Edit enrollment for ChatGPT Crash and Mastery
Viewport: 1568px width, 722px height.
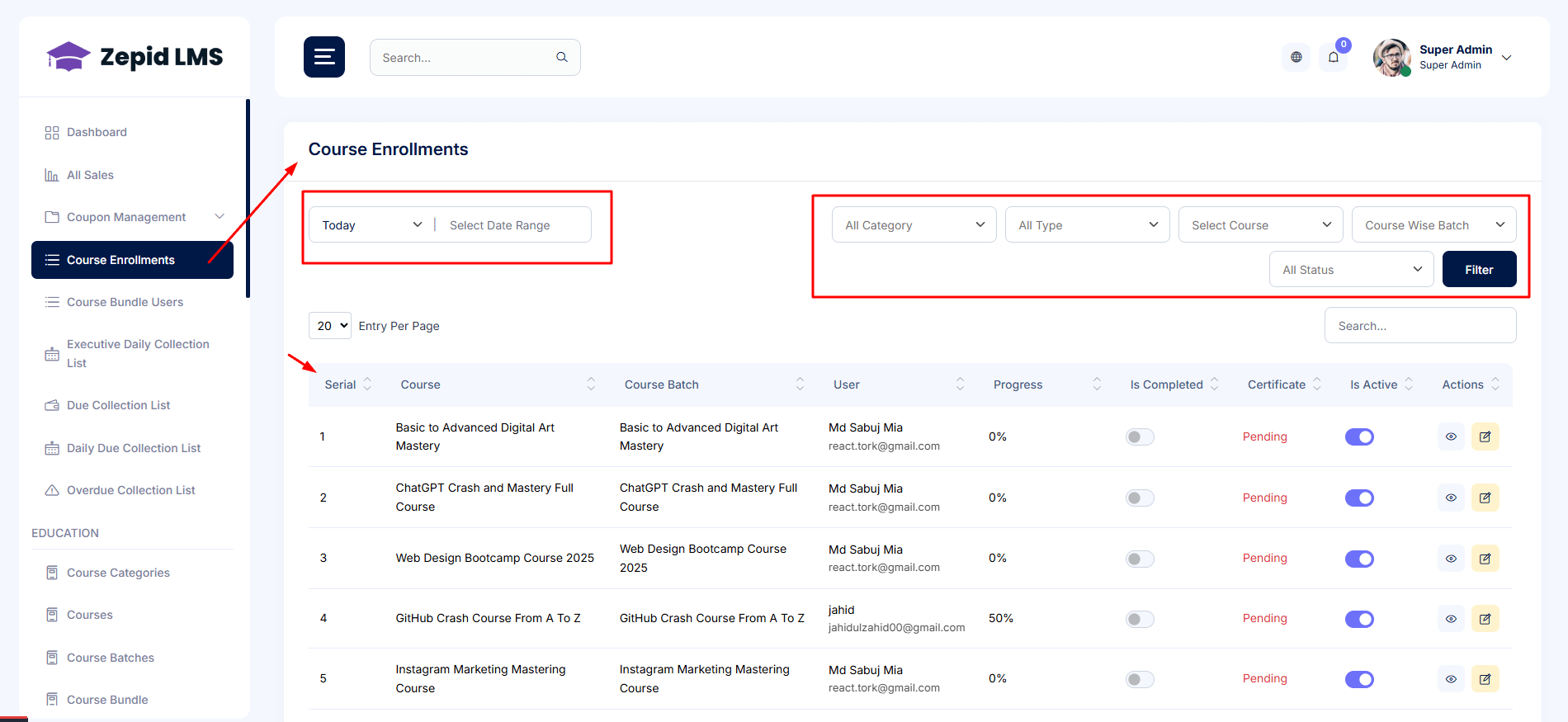pos(1485,498)
